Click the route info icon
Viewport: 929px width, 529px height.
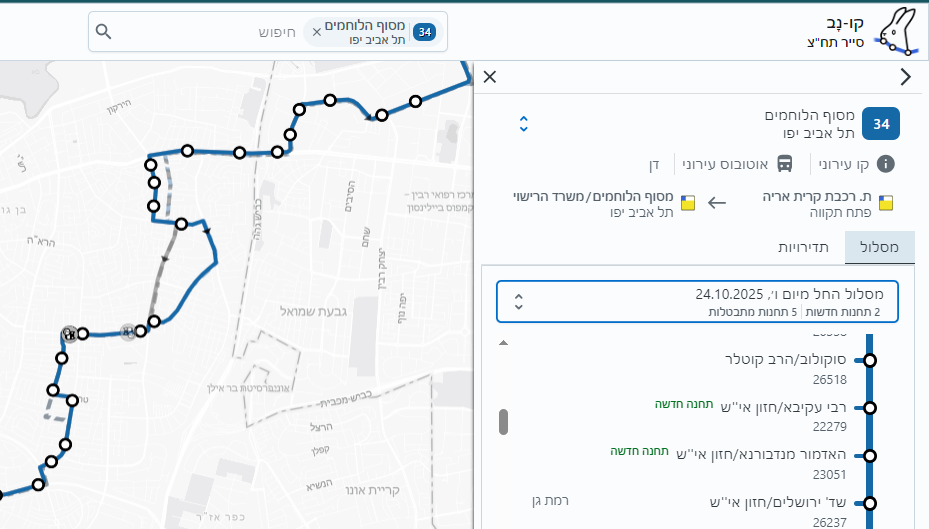885,164
